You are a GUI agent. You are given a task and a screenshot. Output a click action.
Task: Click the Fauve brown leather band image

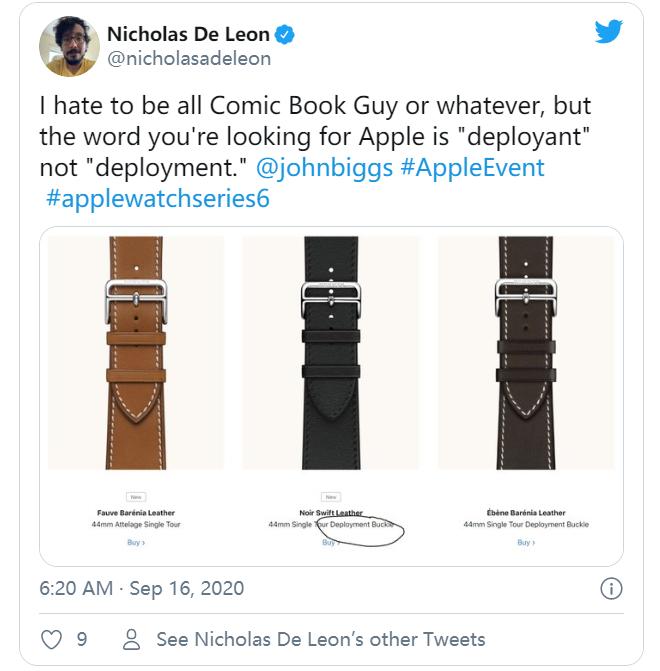click(x=136, y=353)
